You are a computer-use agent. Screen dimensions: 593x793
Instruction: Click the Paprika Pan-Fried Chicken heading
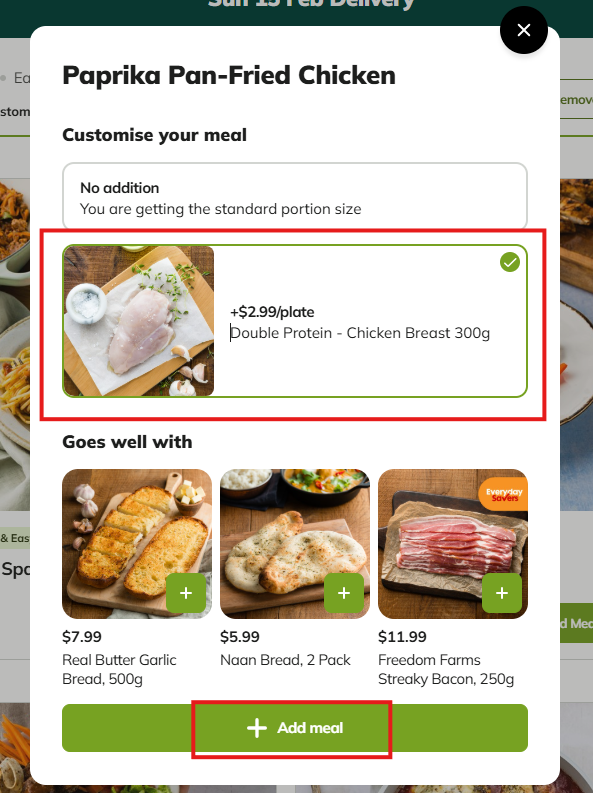tap(229, 75)
